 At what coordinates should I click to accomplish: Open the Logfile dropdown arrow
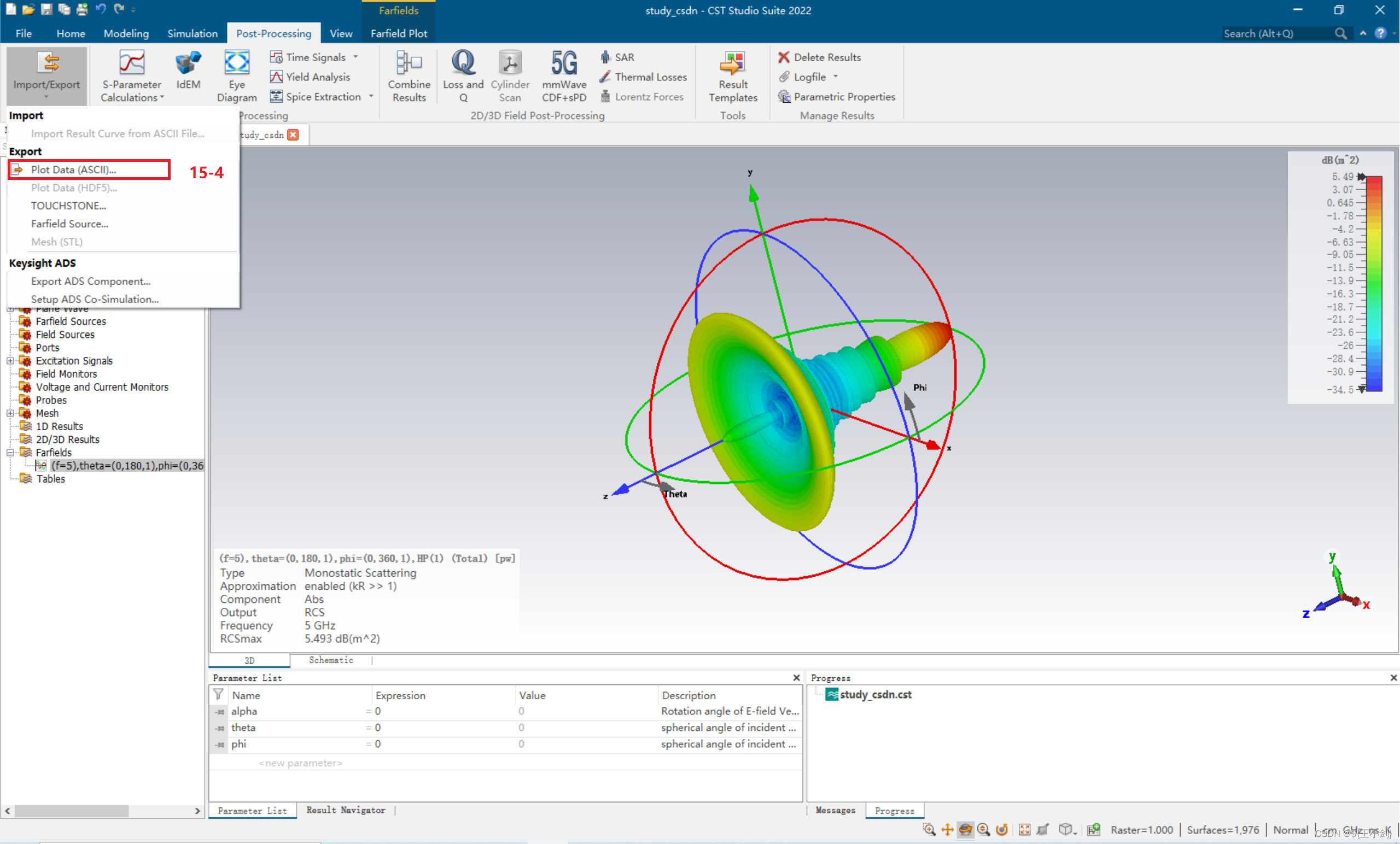click(835, 77)
